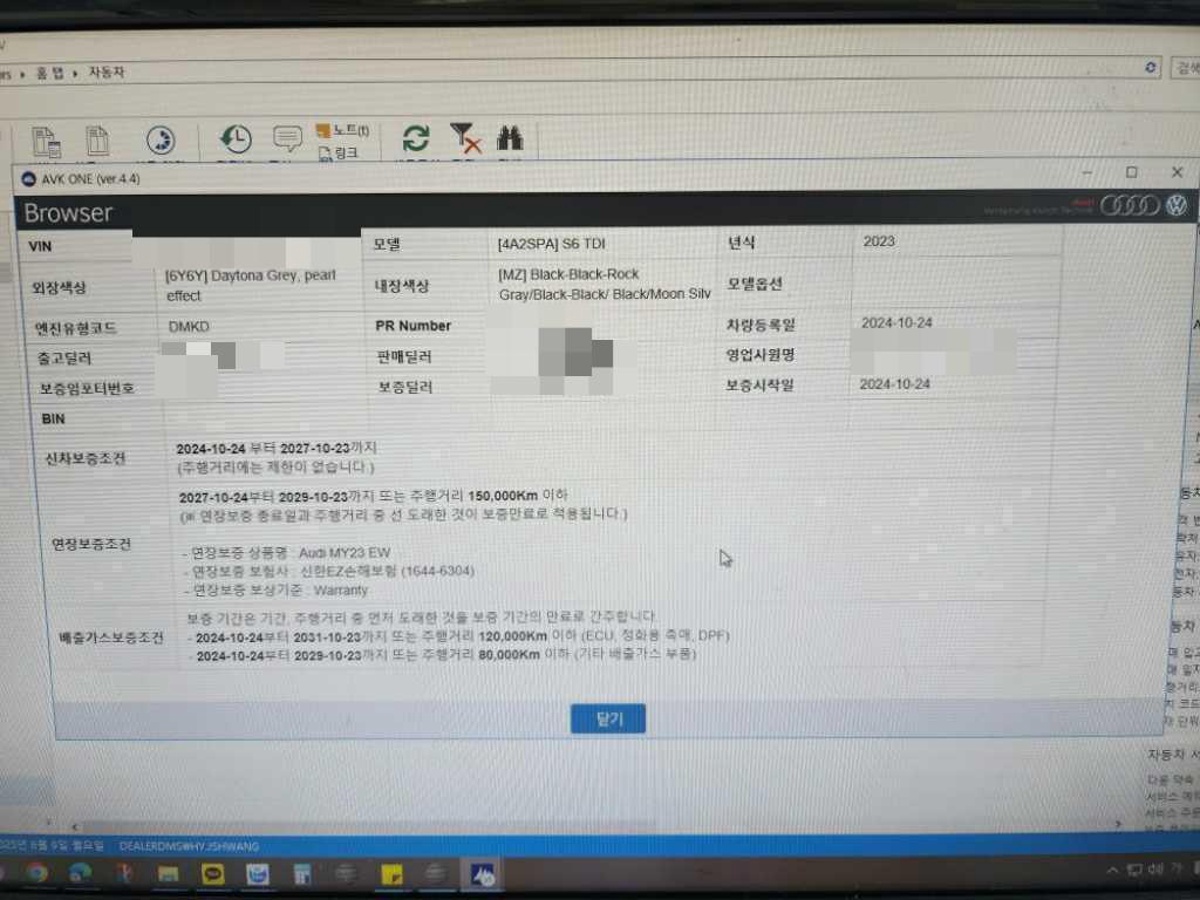Click the first document toolbar icon
The width and height of the screenshot is (1200, 900).
[45, 141]
